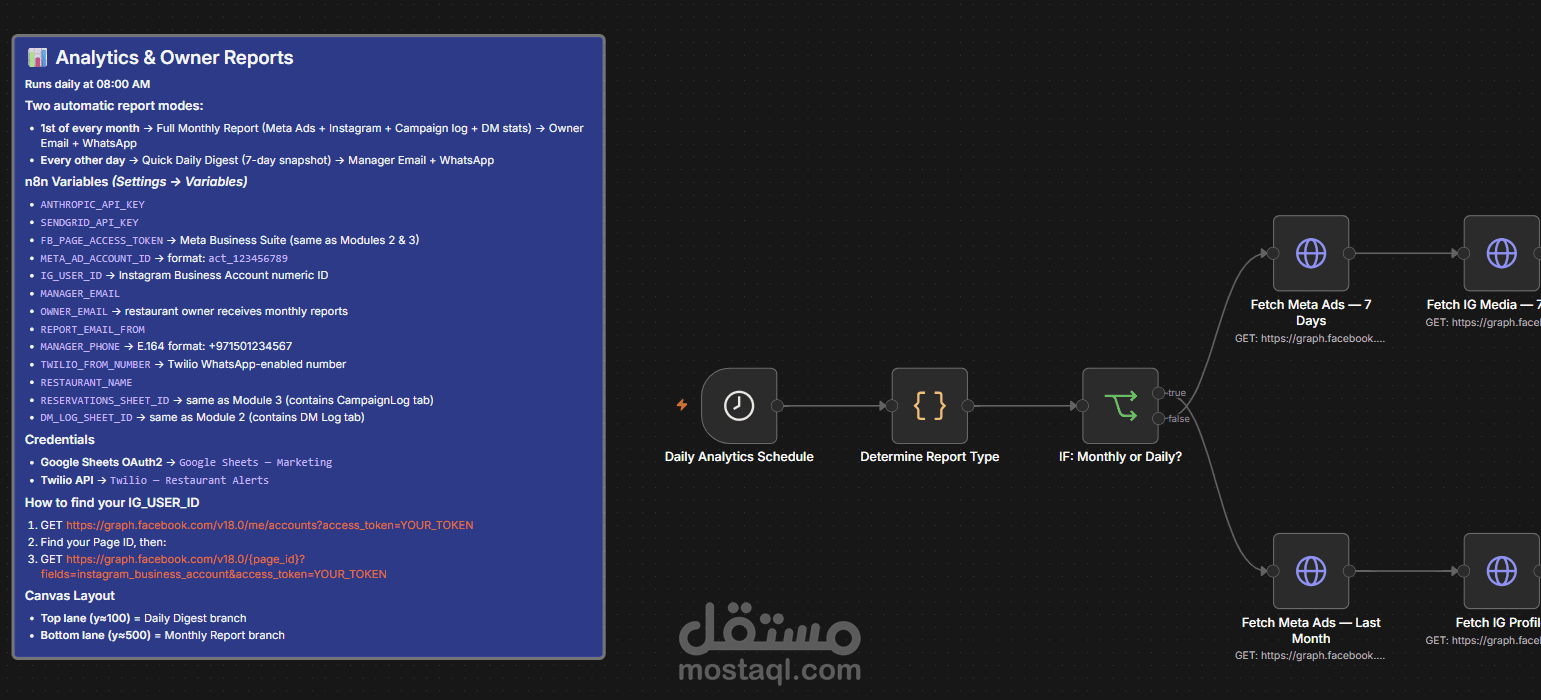The width and height of the screenshot is (1541, 700).
Task: Click the Daily Analytics Schedule output connector
Action: pyautogui.click(x=777, y=406)
